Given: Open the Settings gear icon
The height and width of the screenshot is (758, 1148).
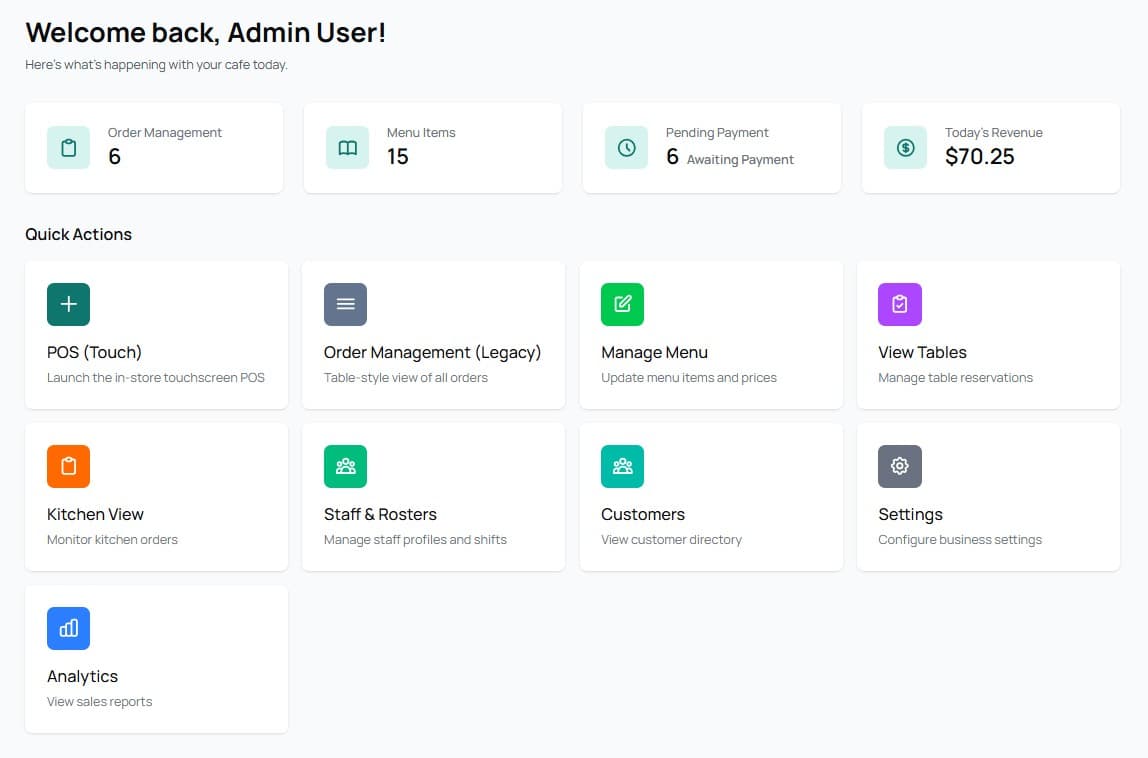Looking at the screenshot, I should [x=899, y=466].
